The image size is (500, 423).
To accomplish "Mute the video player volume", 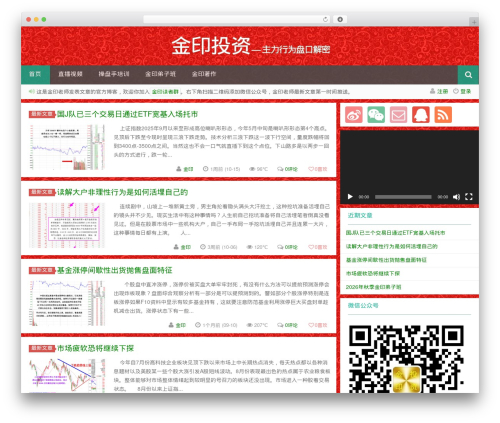I will pyautogui.click(x=456, y=197).
